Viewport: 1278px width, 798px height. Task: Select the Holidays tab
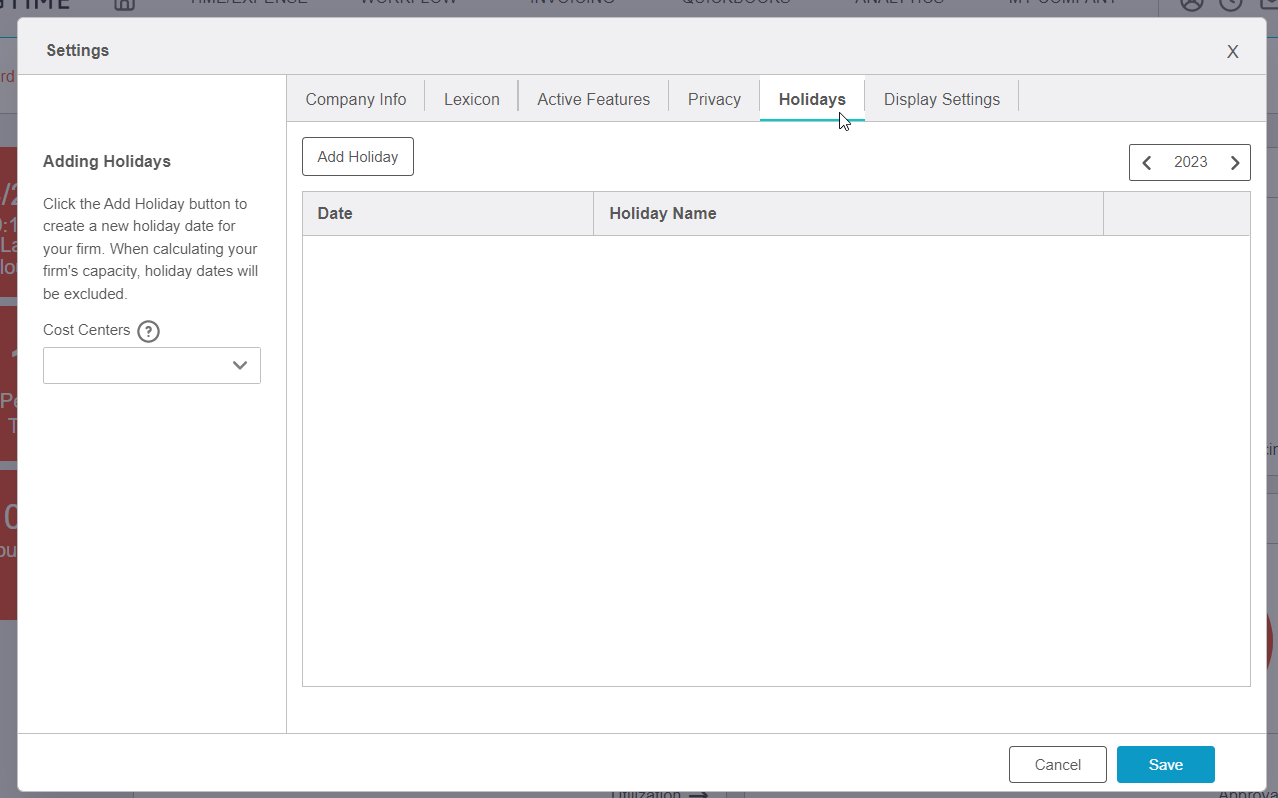(811, 99)
